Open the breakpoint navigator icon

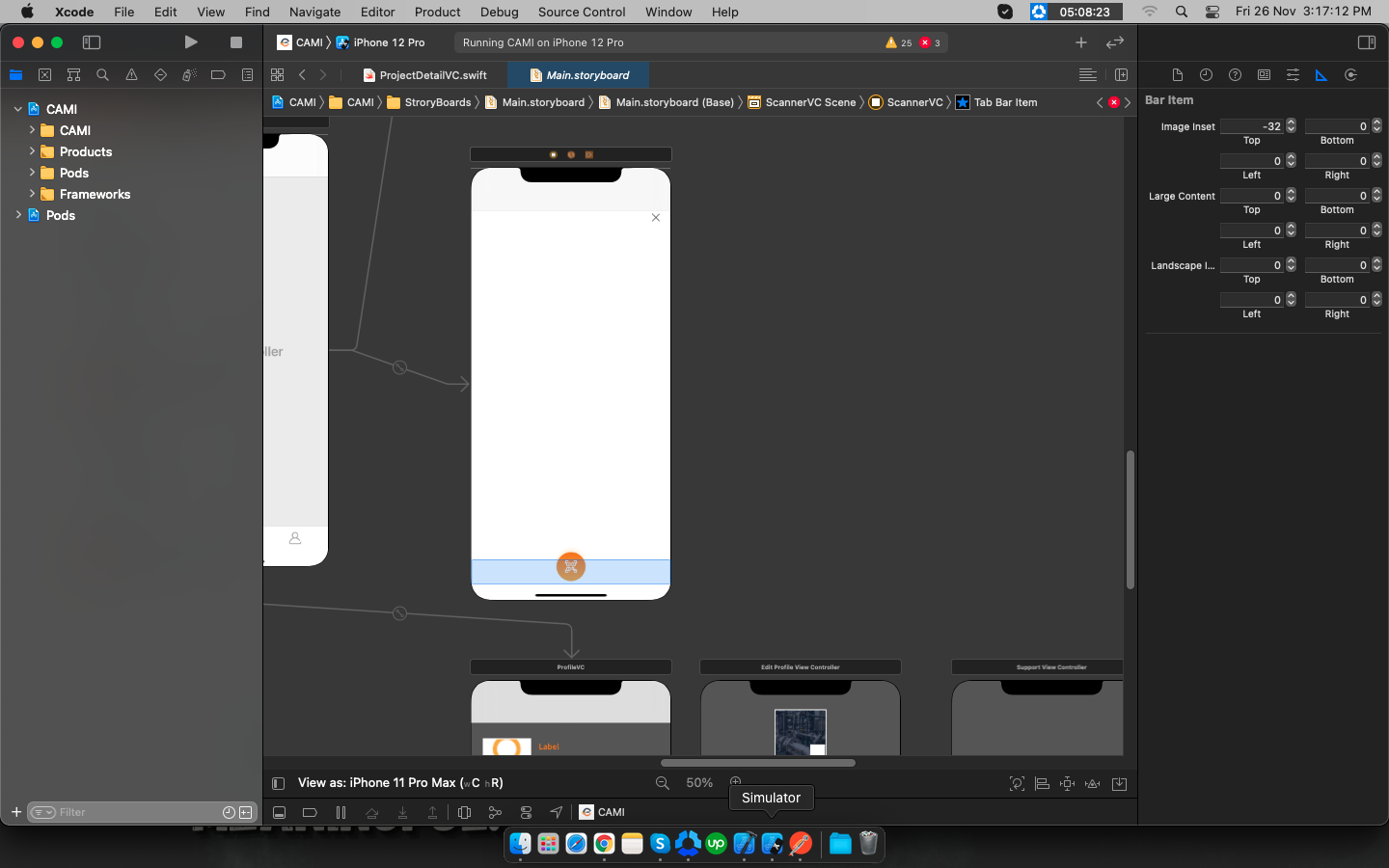click(218, 75)
